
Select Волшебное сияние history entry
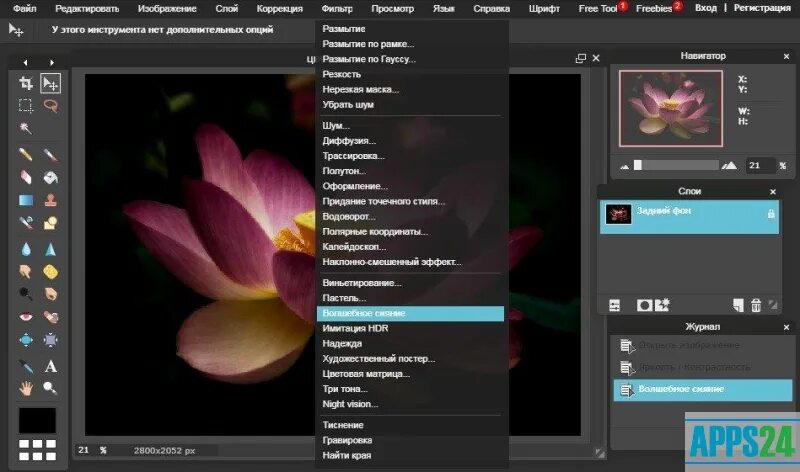pos(703,390)
